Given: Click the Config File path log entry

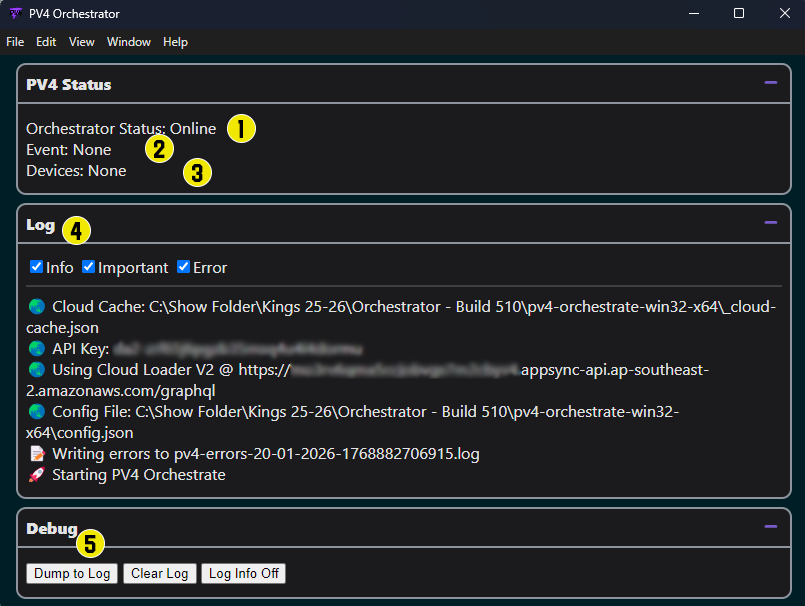Looking at the screenshot, I should tap(353, 422).
